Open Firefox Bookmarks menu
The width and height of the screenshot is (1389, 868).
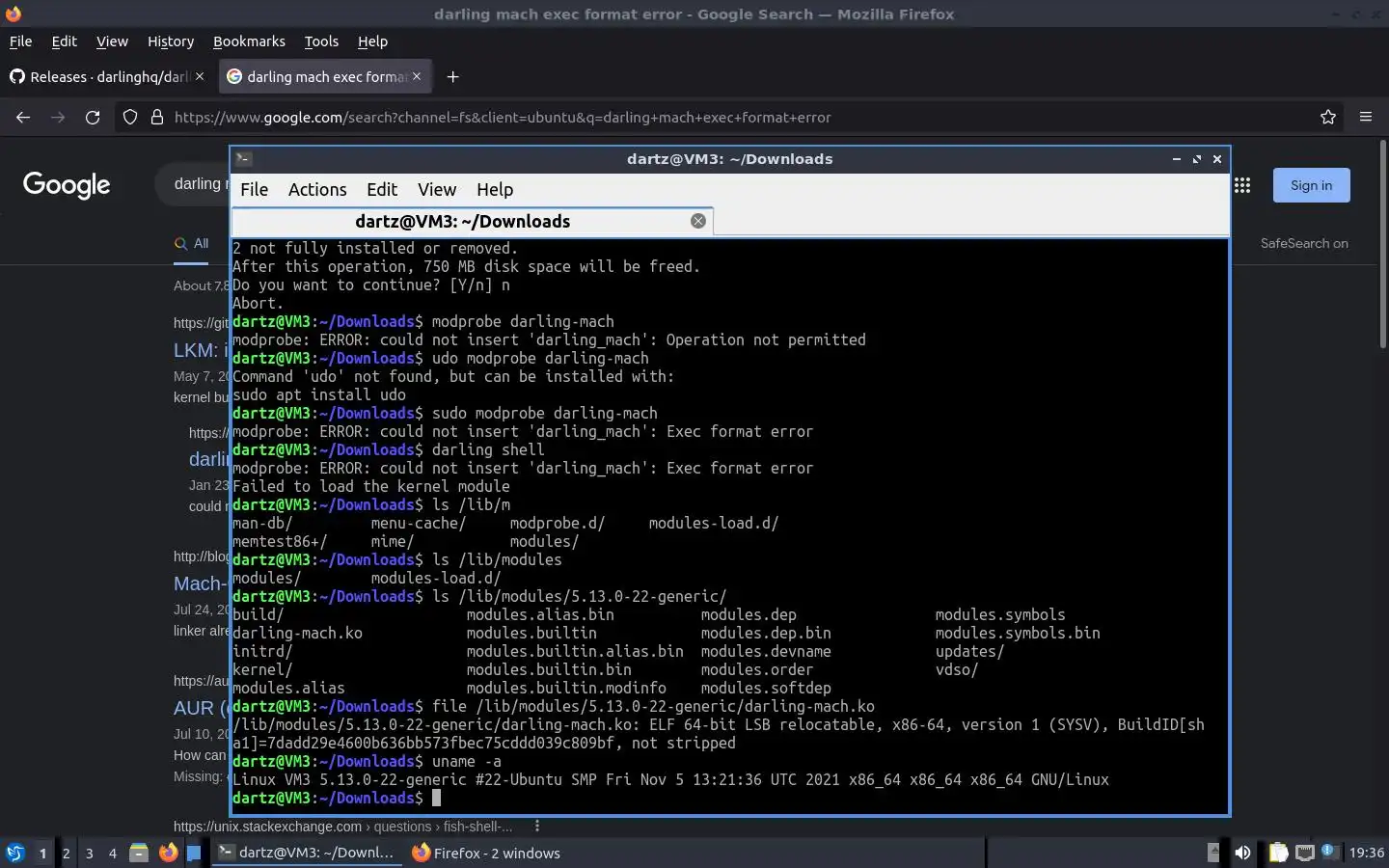249,41
